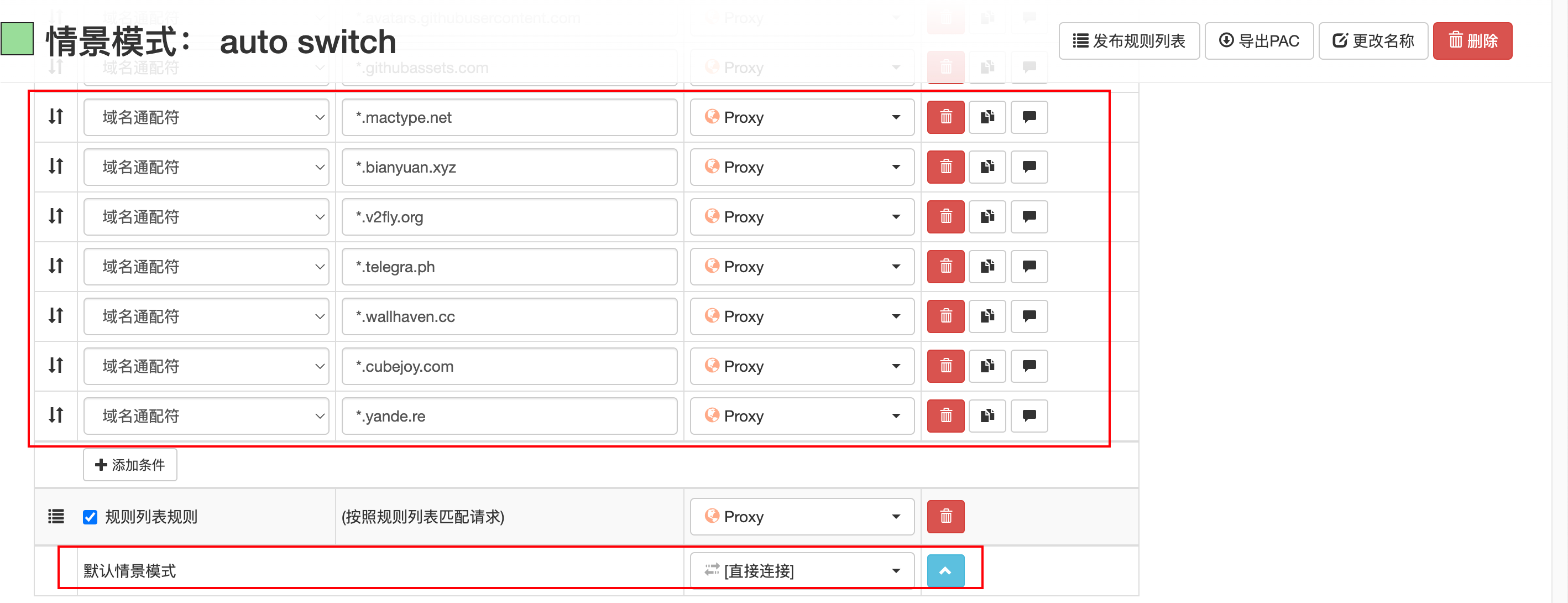Uncheck the 规则列表规则 checkbox
The height and width of the screenshot is (603, 1568).
pyautogui.click(x=90, y=517)
